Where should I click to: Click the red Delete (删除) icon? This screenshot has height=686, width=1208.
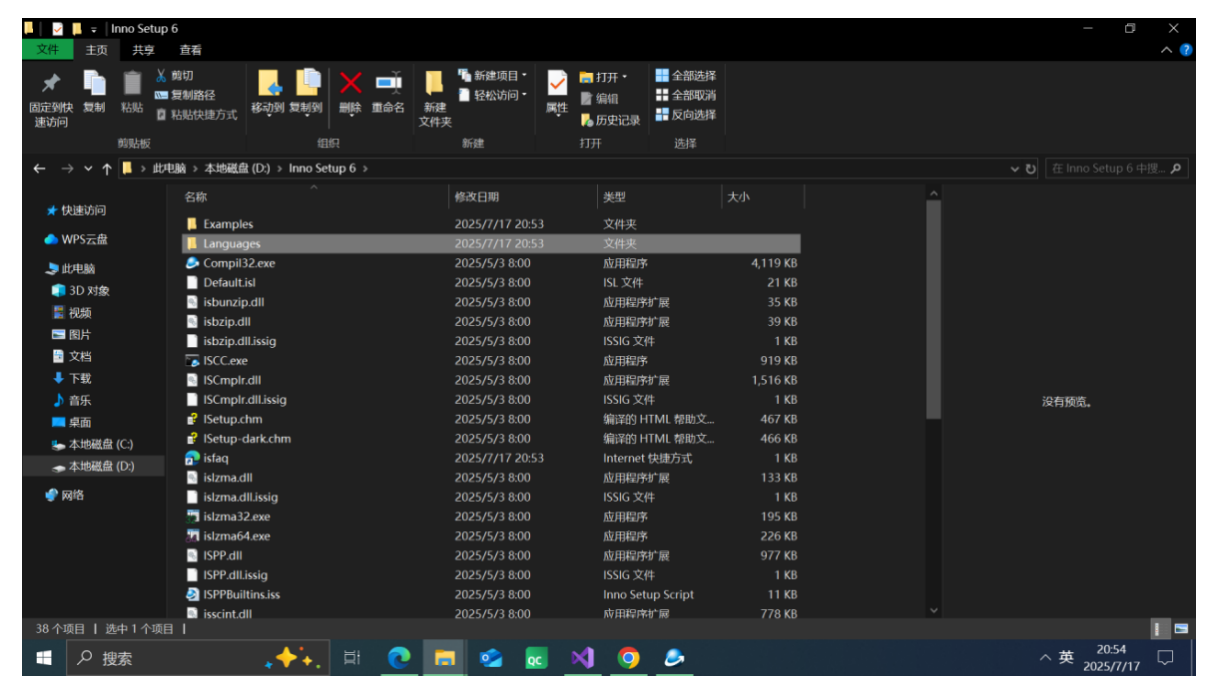[350, 83]
